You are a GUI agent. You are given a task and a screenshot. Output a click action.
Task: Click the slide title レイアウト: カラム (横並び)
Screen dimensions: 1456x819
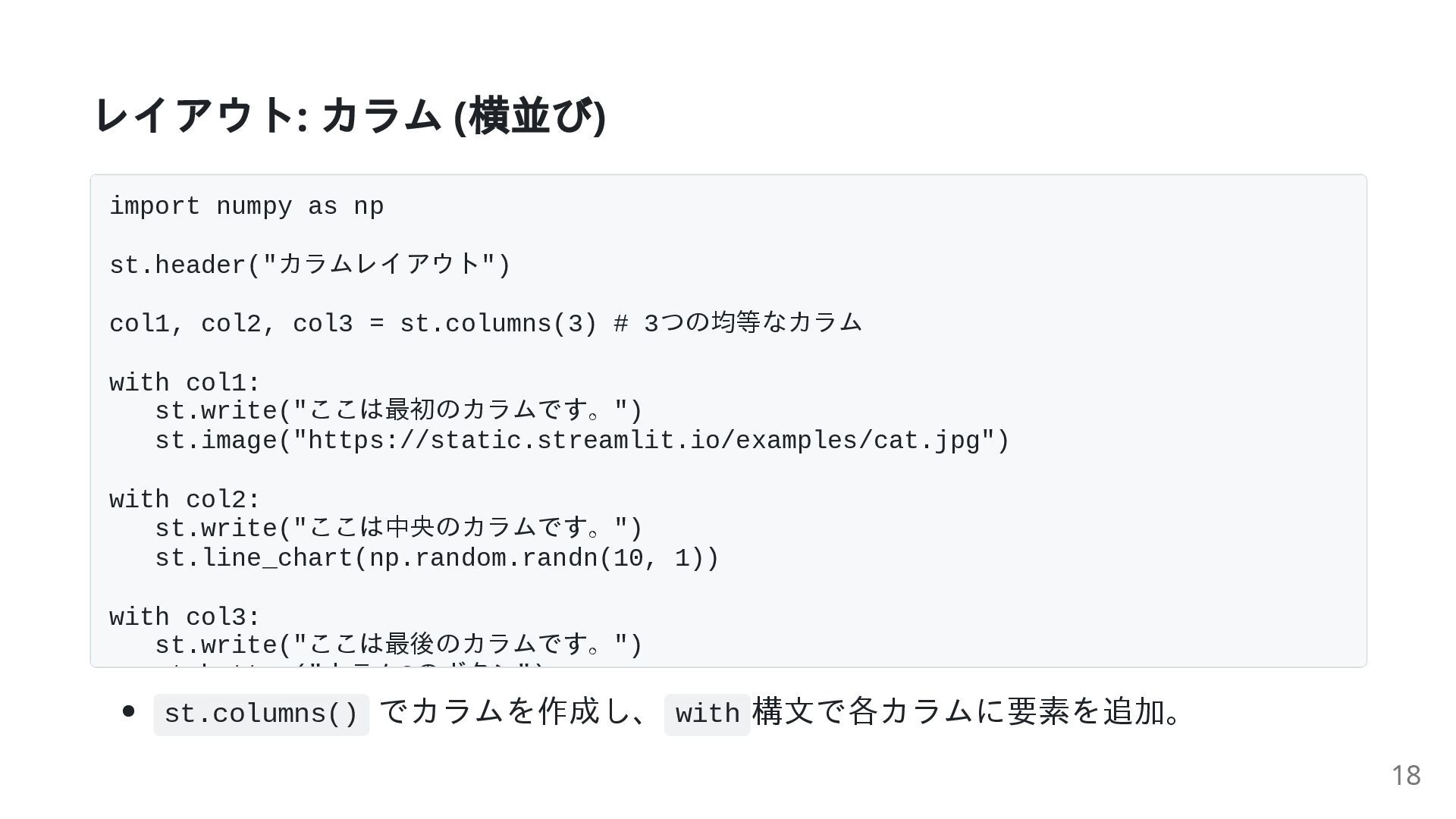tap(350, 116)
